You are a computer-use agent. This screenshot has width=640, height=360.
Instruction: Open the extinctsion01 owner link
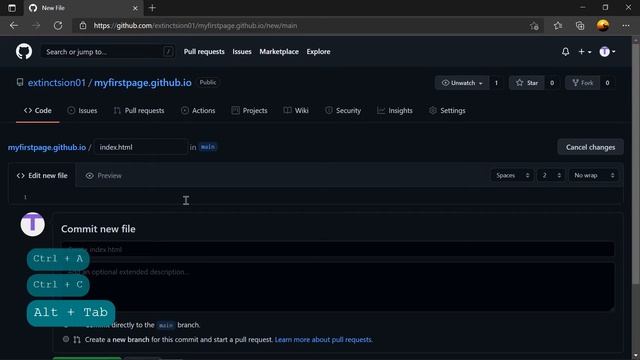(57, 82)
